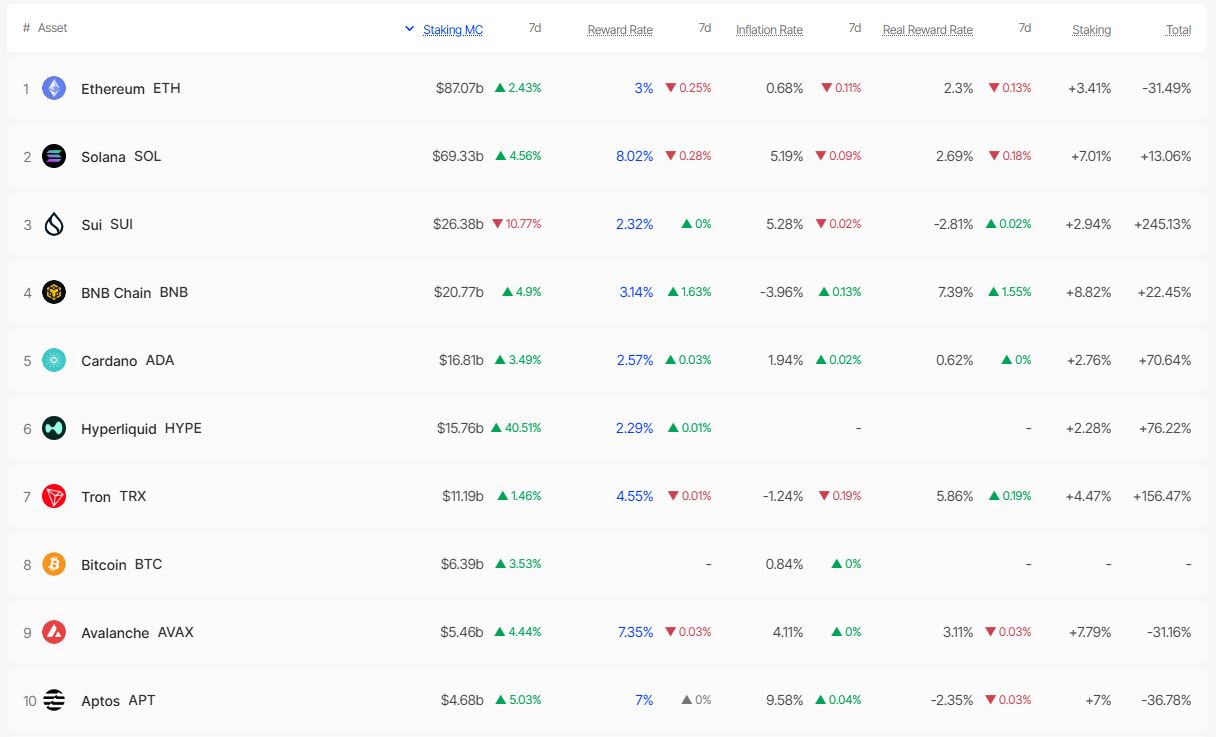Viewport: 1216px width, 737px height.
Task: Click Aptos's 7% reward rate
Action: coord(644,700)
